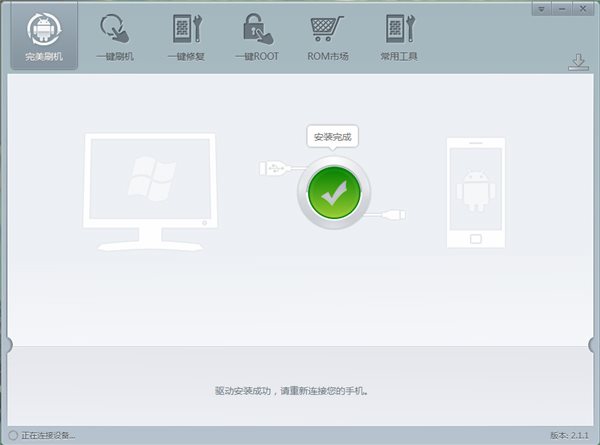Open the 完美刷机 tab
600x445 pixels.
pyautogui.click(x=44, y=36)
